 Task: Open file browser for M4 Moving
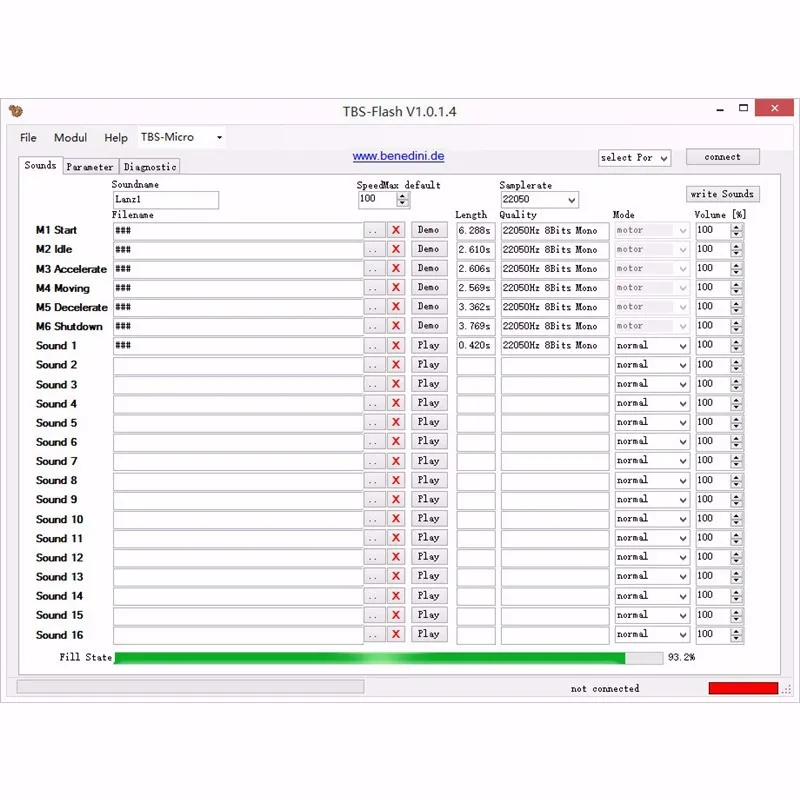point(374,288)
